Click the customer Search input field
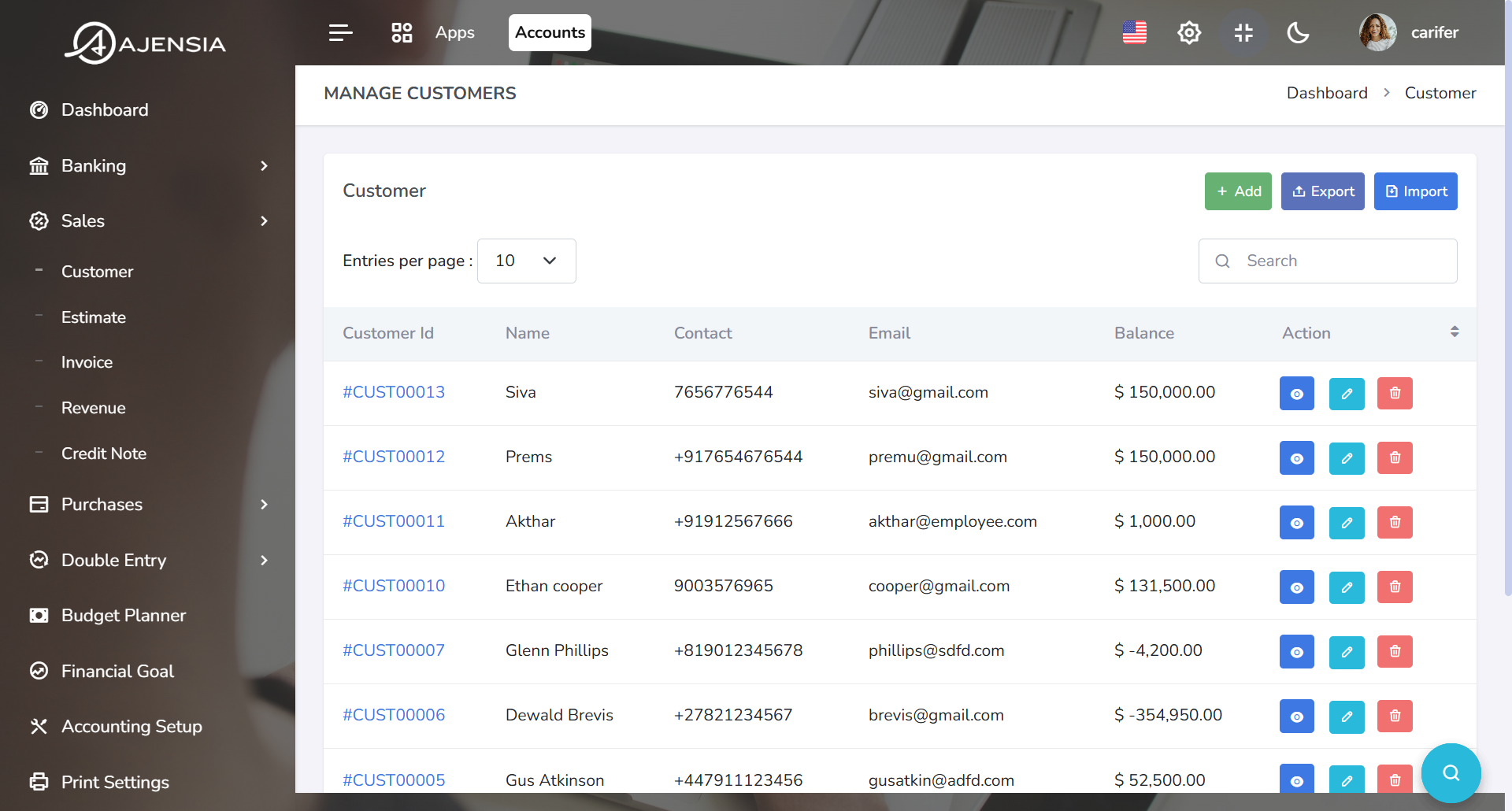 (x=1339, y=261)
